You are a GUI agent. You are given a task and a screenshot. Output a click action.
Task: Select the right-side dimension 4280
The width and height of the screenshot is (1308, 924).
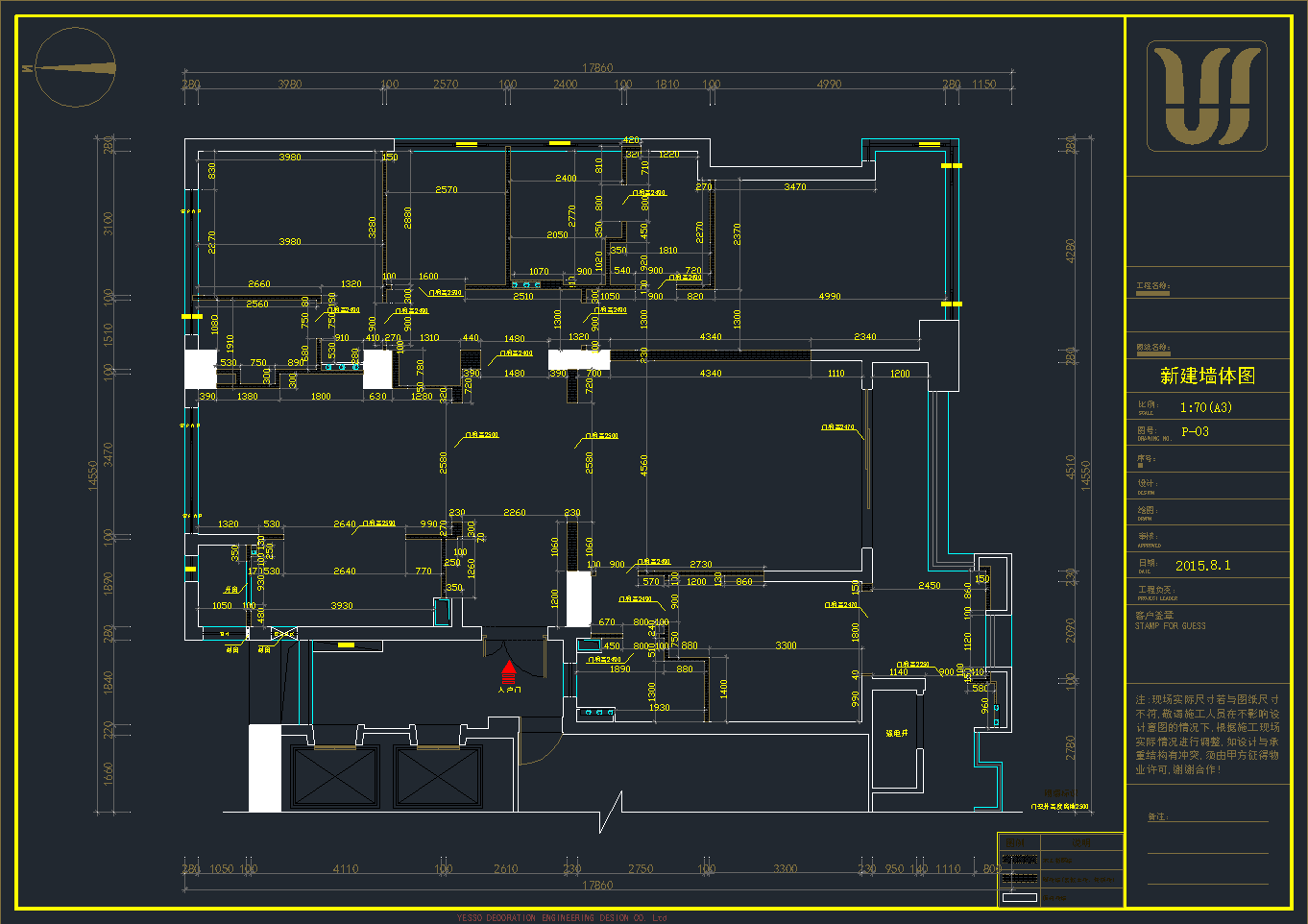pyautogui.click(x=1071, y=252)
